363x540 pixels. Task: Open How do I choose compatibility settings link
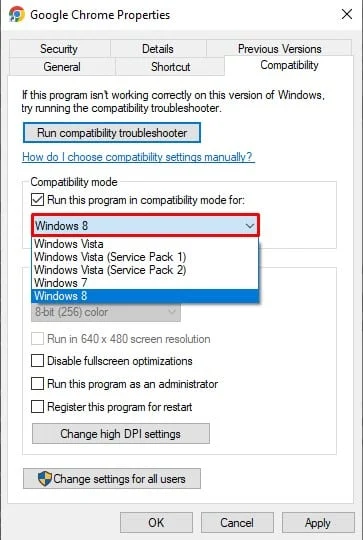pyautogui.click(x=138, y=157)
